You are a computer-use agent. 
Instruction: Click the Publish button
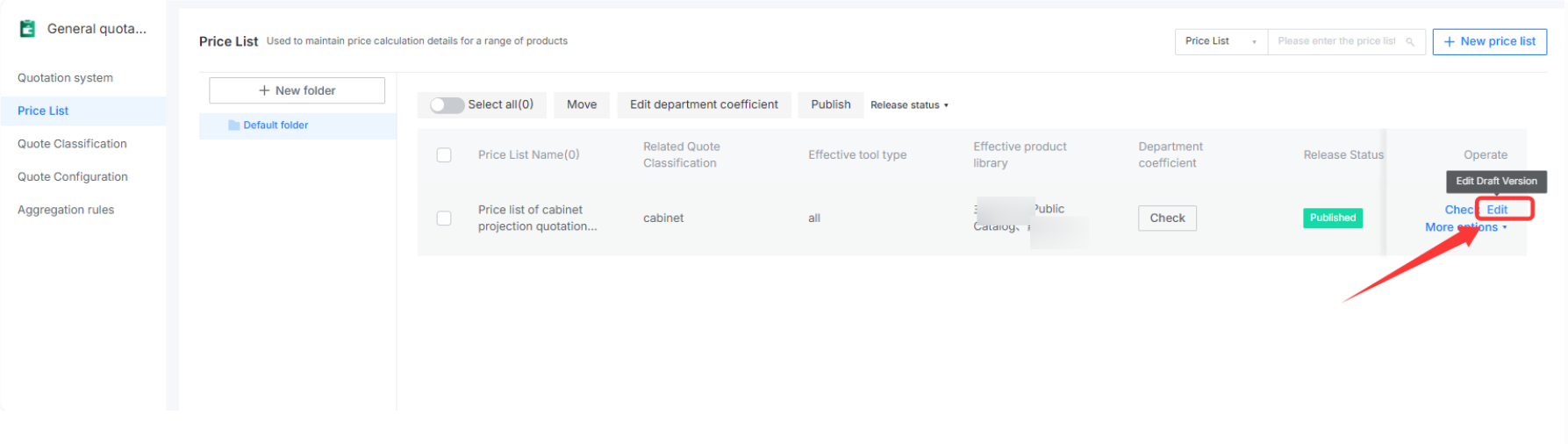[831, 104]
